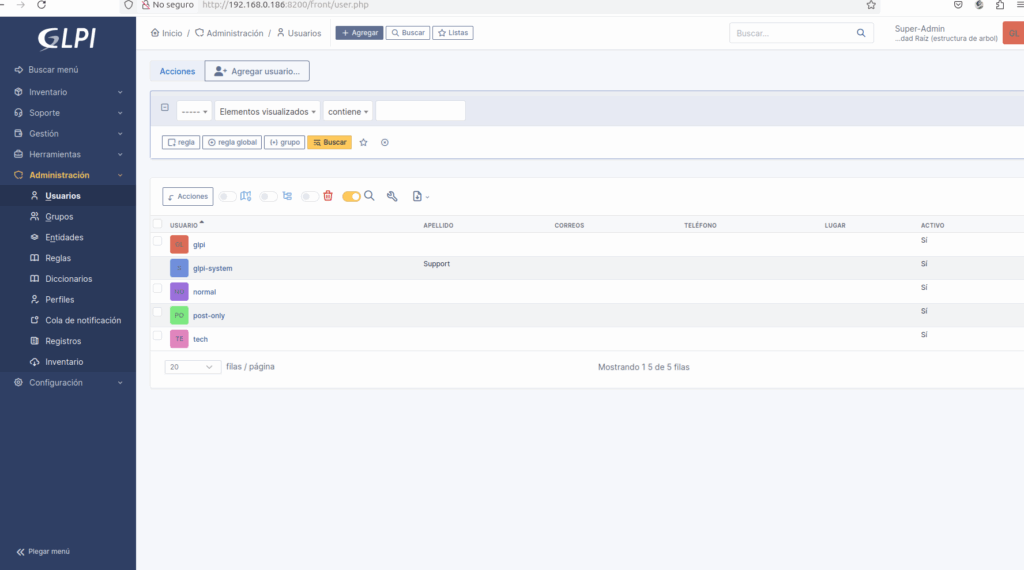
Task: Open the export dropdown in the list toolbar
Action: click(420, 197)
